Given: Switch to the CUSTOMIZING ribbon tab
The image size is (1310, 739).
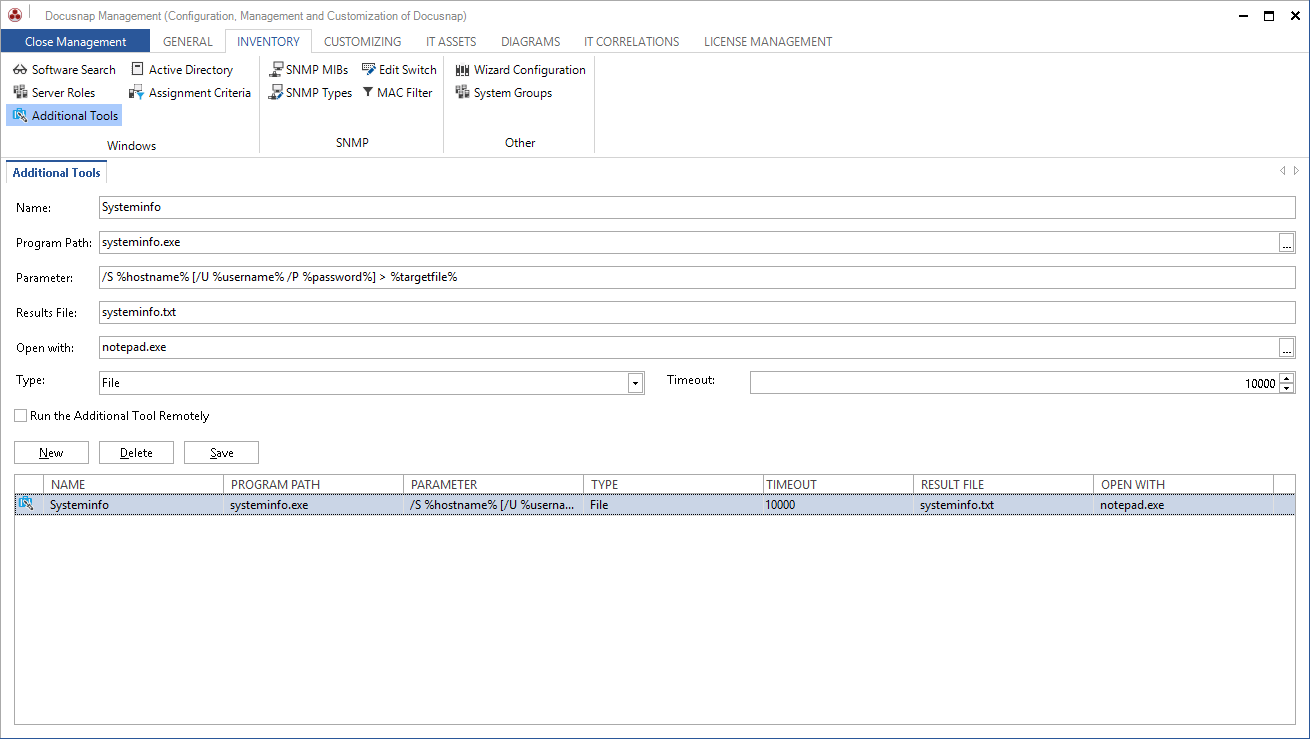Looking at the screenshot, I should pos(362,42).
